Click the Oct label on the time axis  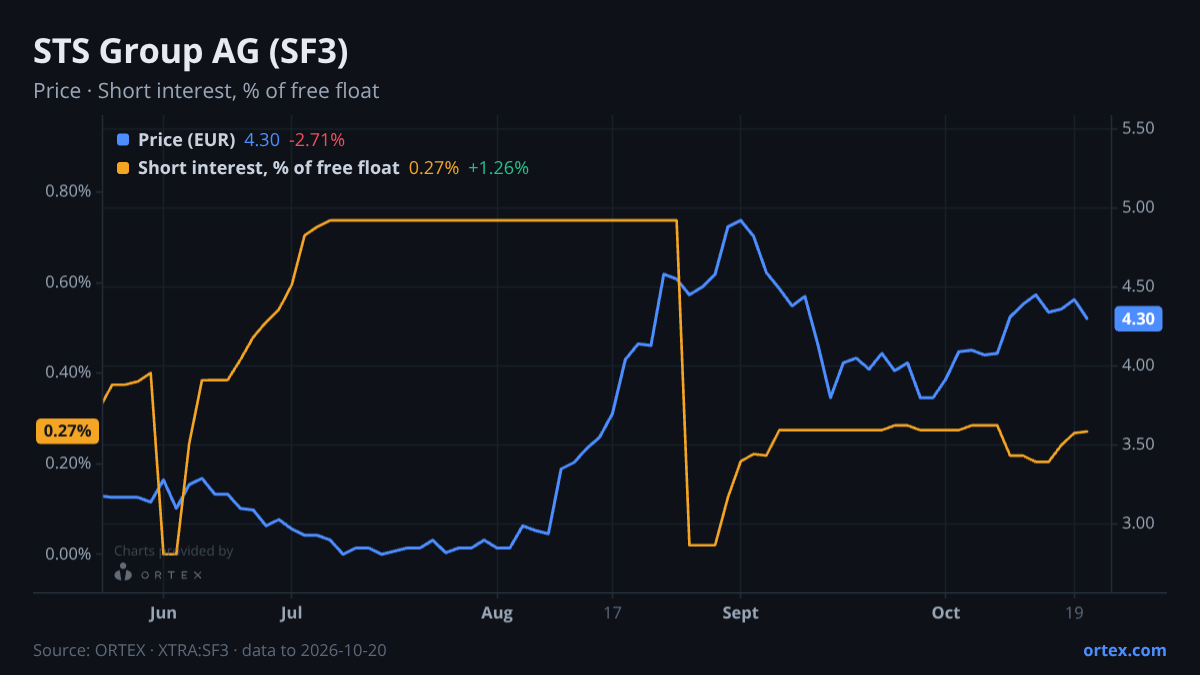[x=946, y=612]
